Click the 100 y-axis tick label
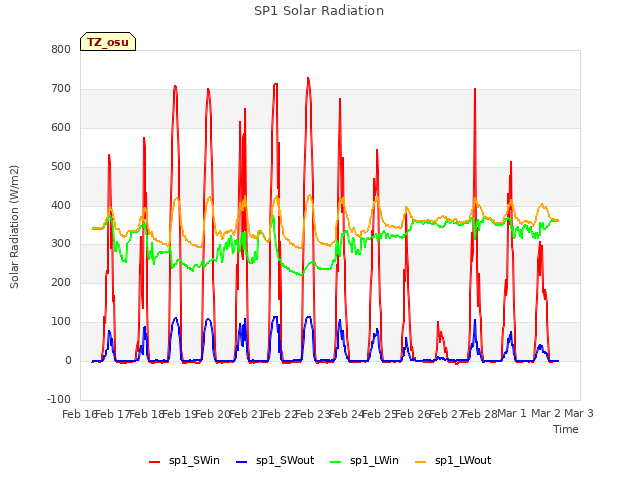Image resolution: width=640 pixels, height=480 pixels. pos(61,322)
